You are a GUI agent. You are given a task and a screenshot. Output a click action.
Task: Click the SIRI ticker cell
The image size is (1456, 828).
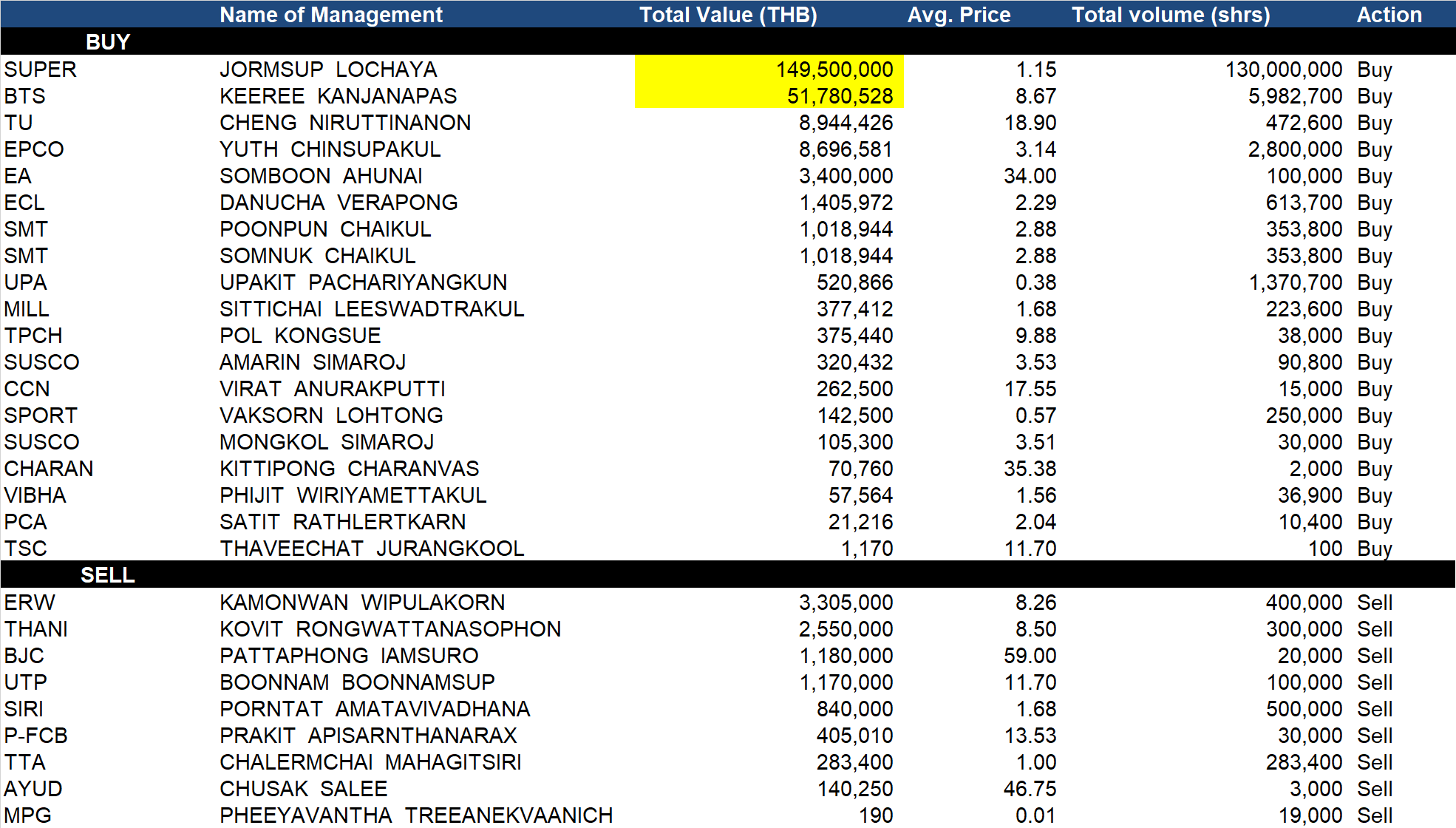click(x=24, y=709)
